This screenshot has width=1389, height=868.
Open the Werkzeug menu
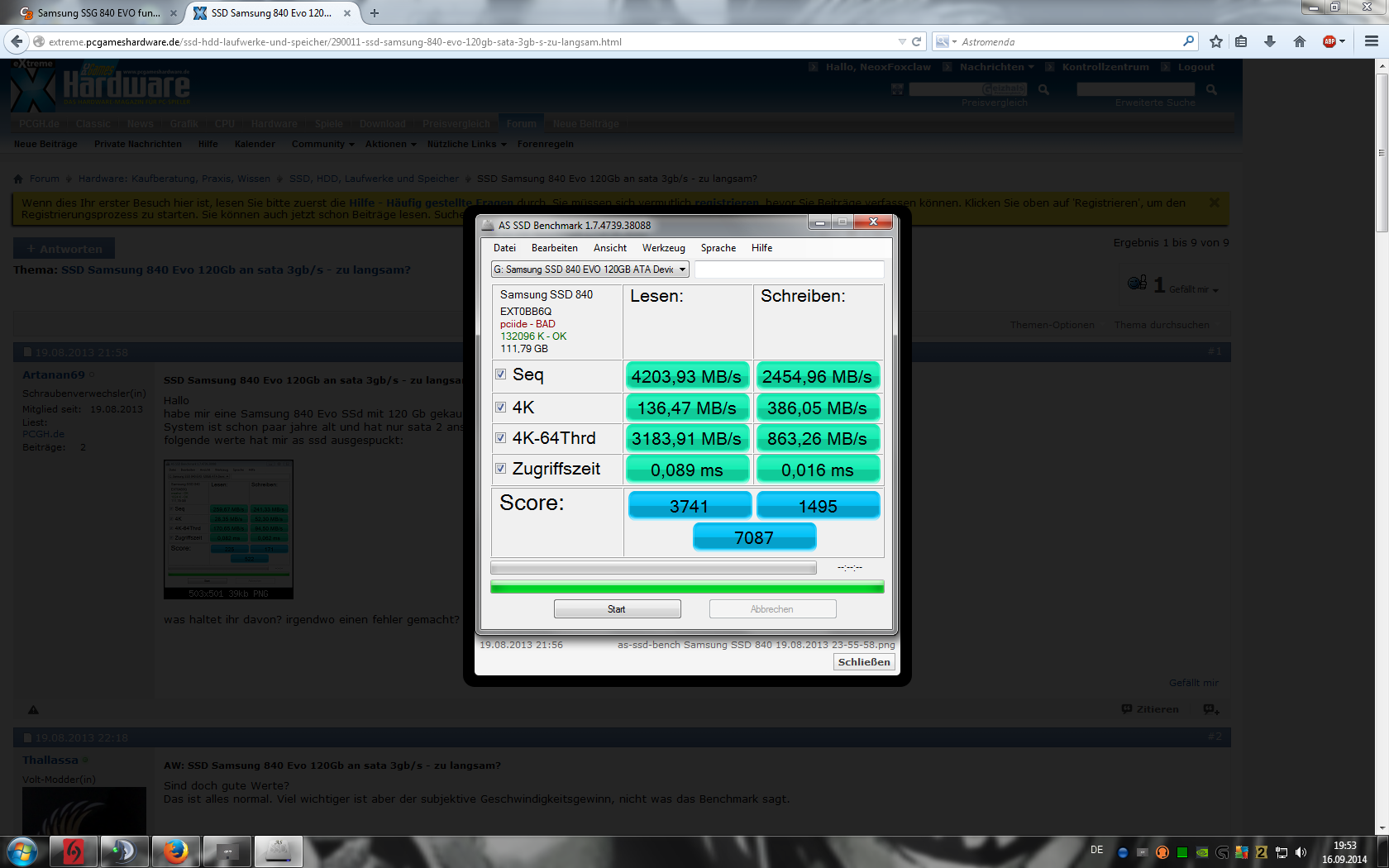(x=664, y=248)
